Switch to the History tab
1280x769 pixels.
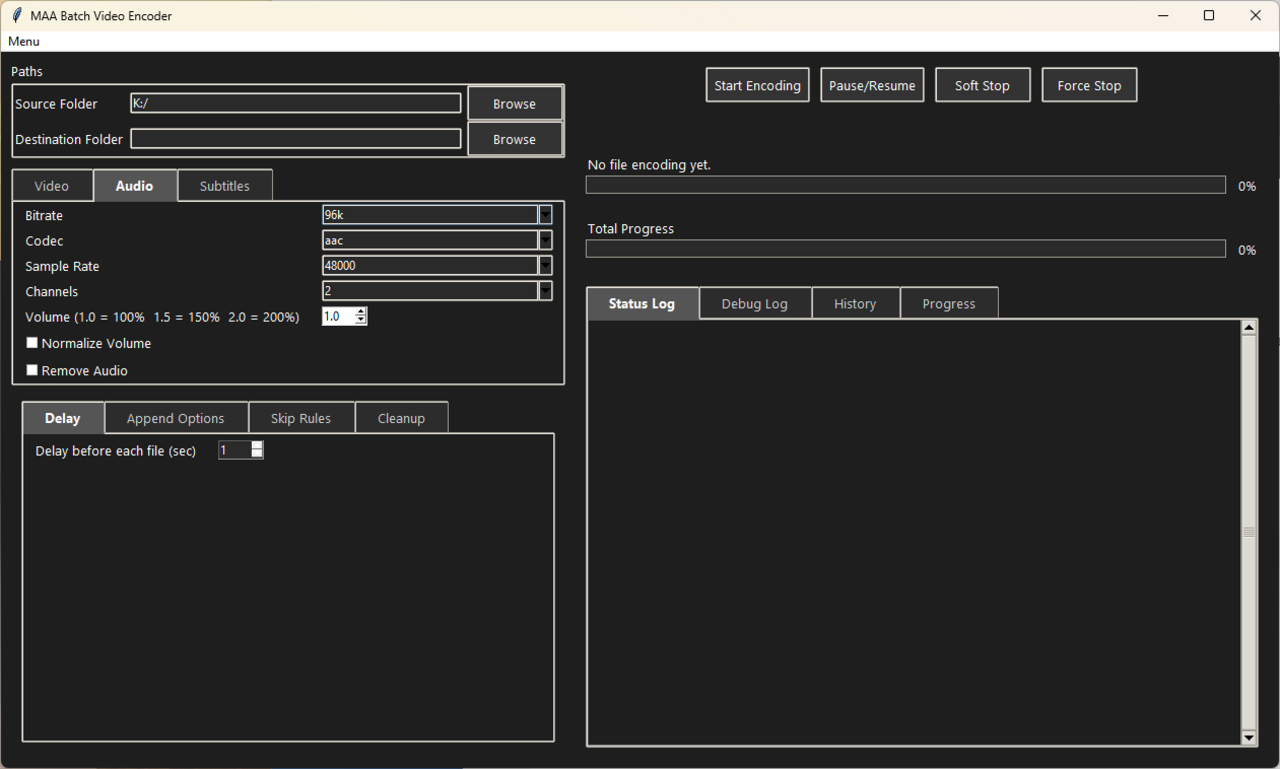[855, 303]
